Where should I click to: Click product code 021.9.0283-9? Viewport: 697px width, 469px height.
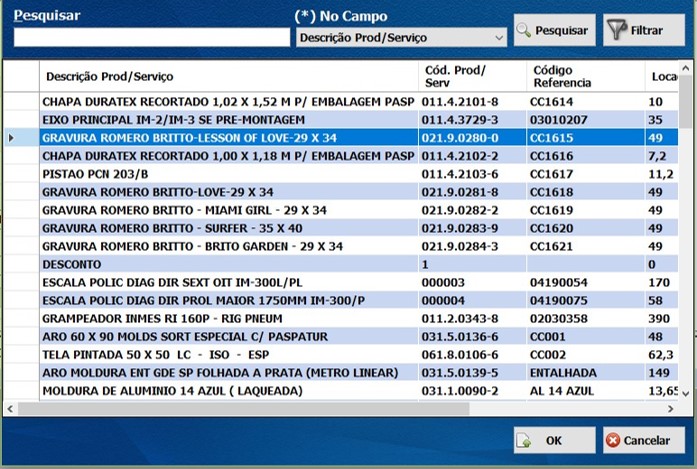[x=460, y=228]
